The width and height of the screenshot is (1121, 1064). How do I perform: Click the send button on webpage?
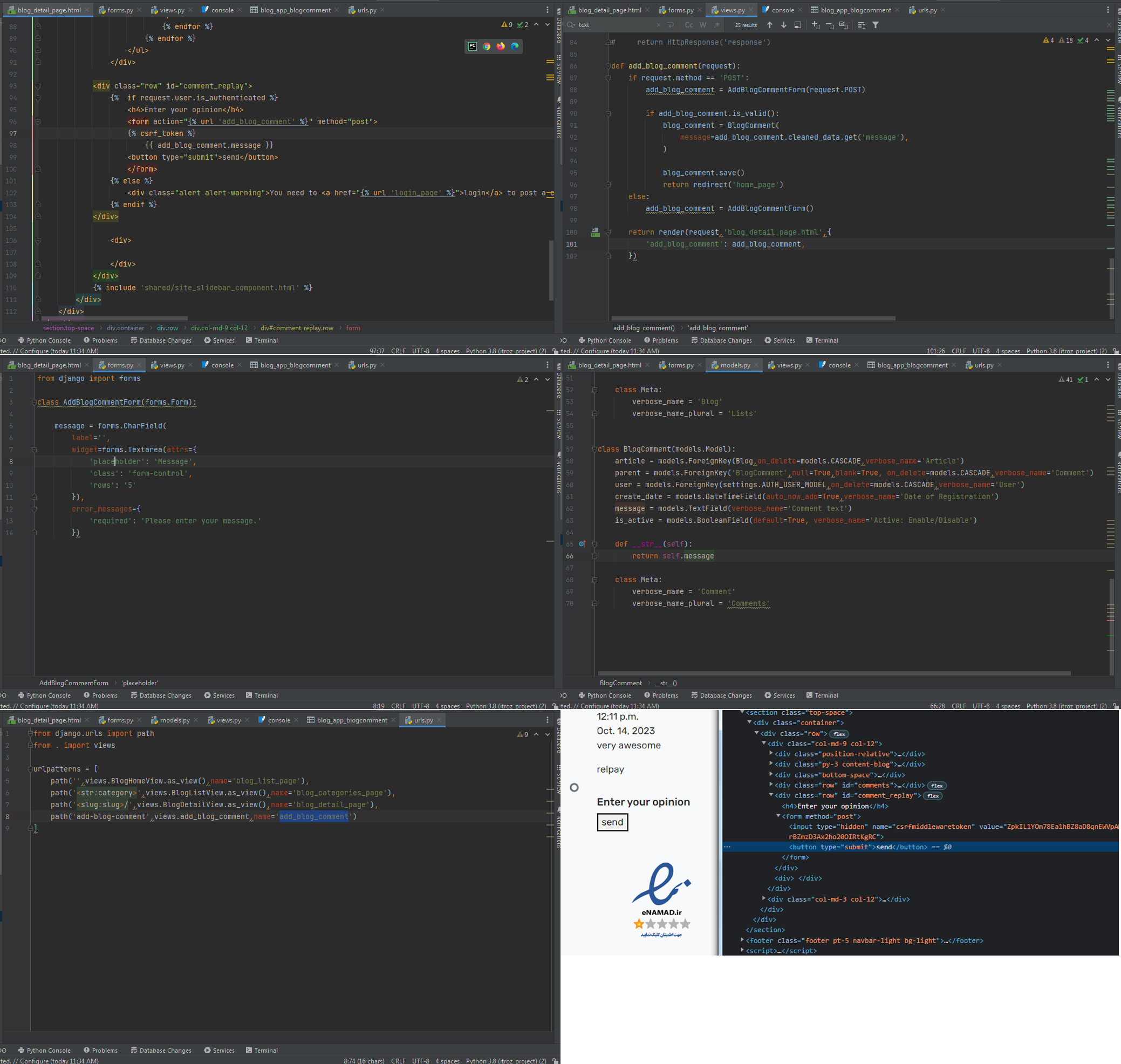click(612, 822)
